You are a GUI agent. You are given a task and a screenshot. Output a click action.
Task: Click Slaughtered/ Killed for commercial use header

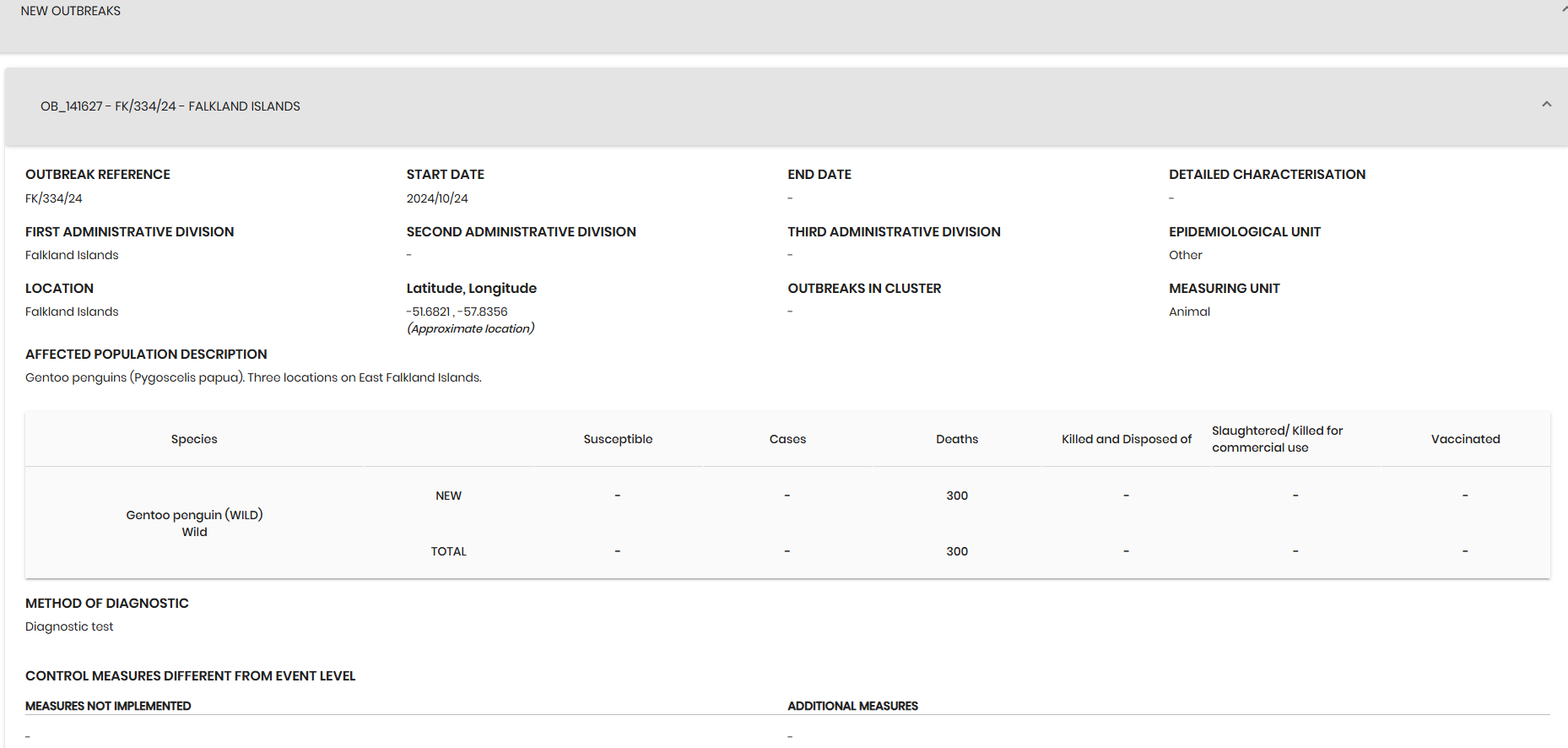coord(1278,439)
